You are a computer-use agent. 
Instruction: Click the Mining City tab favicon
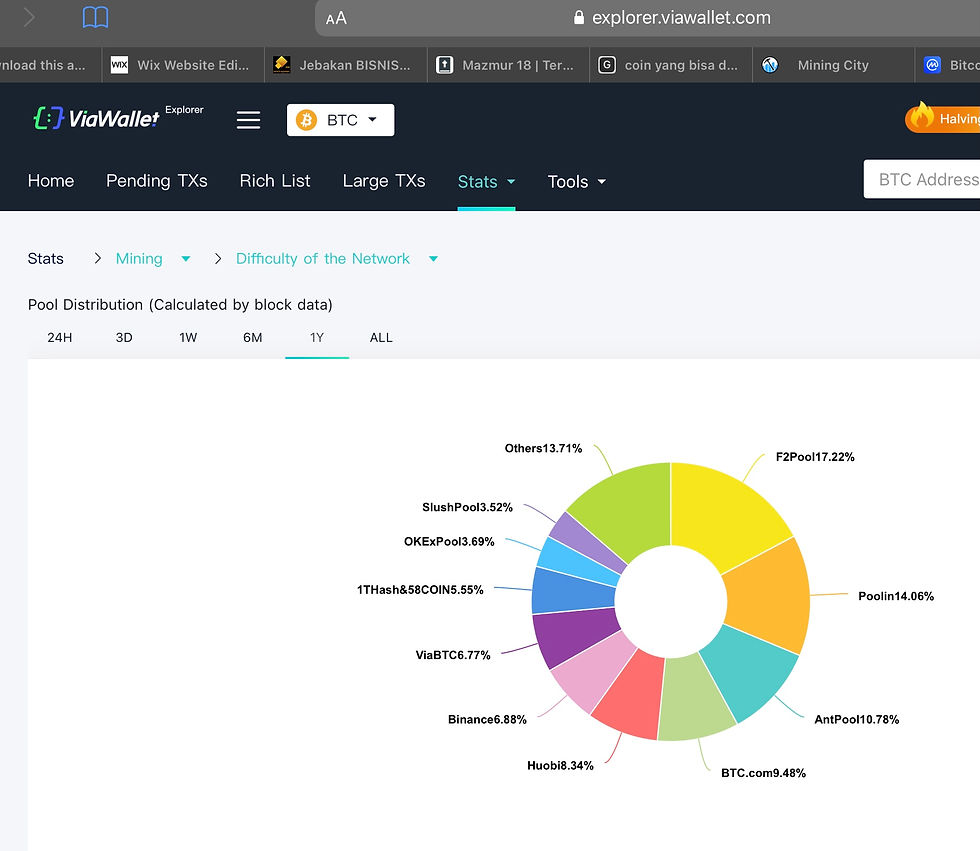(x=770, y=65)
